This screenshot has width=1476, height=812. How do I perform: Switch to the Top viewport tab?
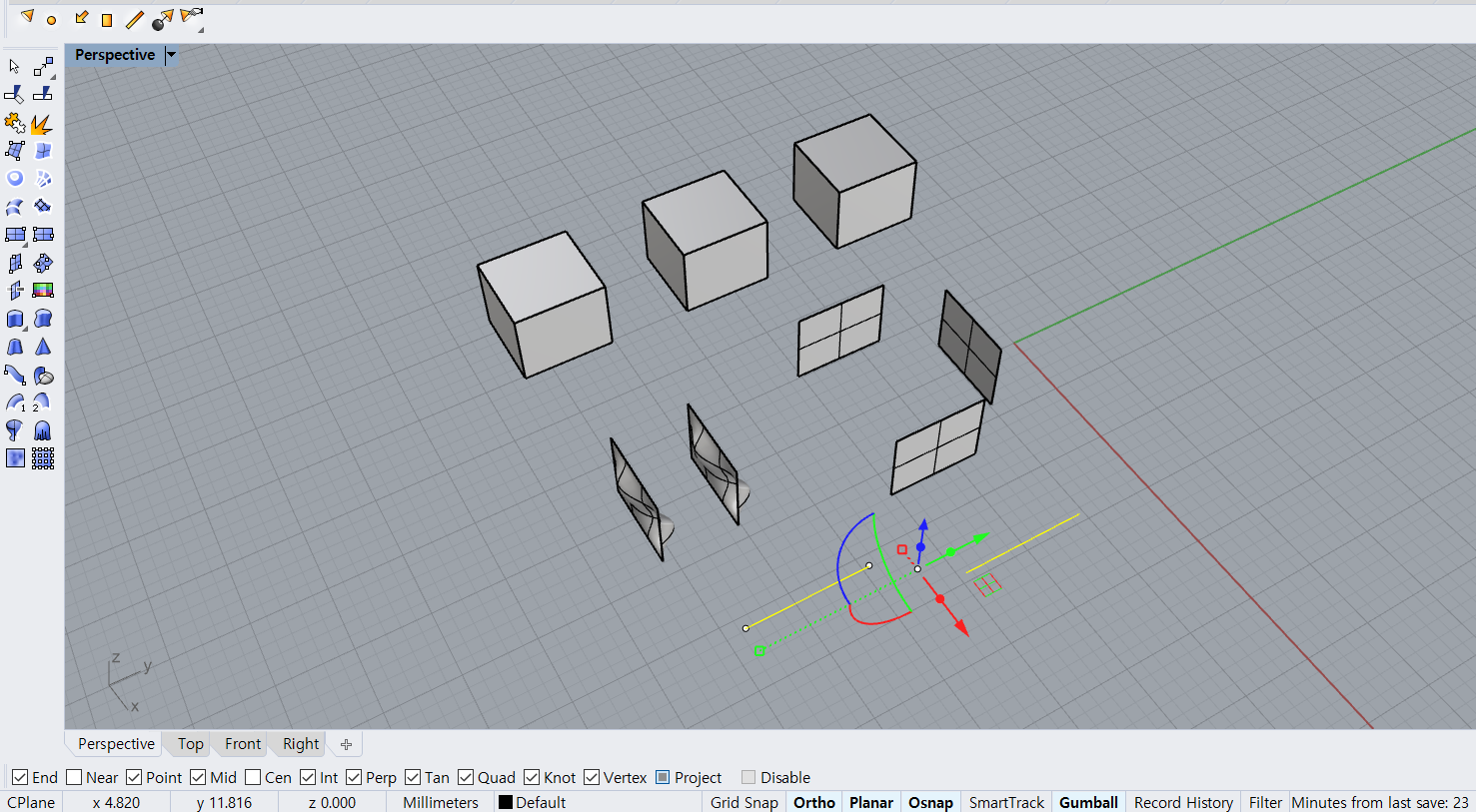[x=190, y=744]
